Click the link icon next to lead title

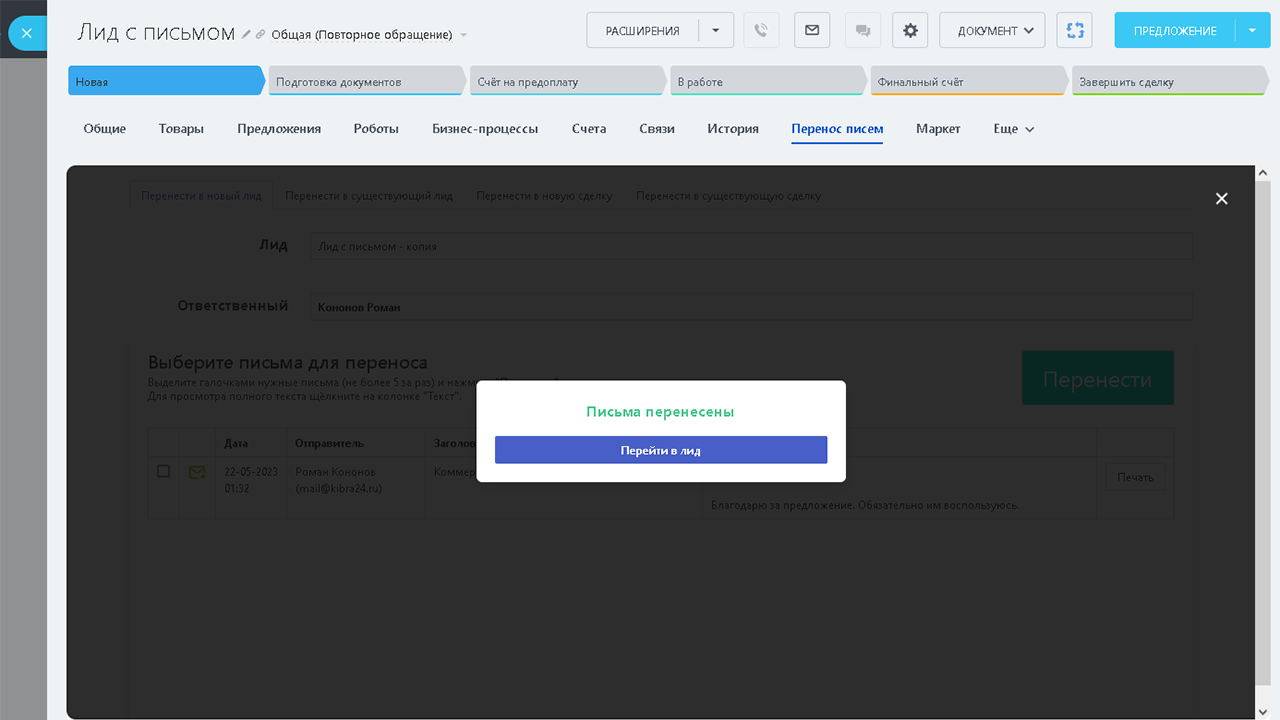(x=261, y=34)
